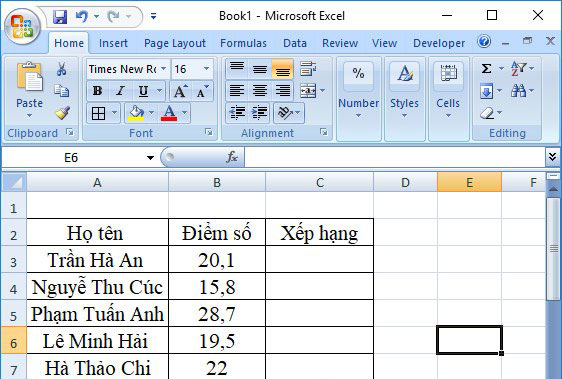The width and height of the screenshot is (562, 379).
Task: Open the Alignment dialog launcher
Action: click(324, 132)
